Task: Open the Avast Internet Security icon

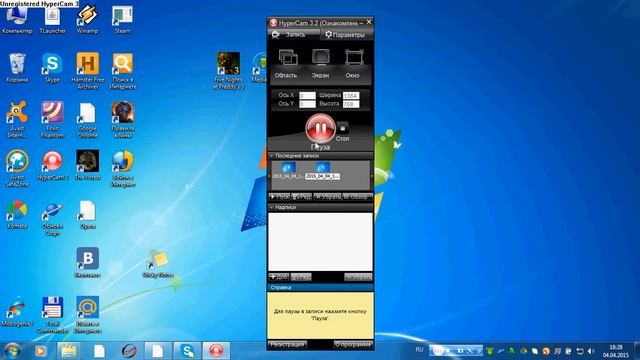Action: tap(17, 120)
